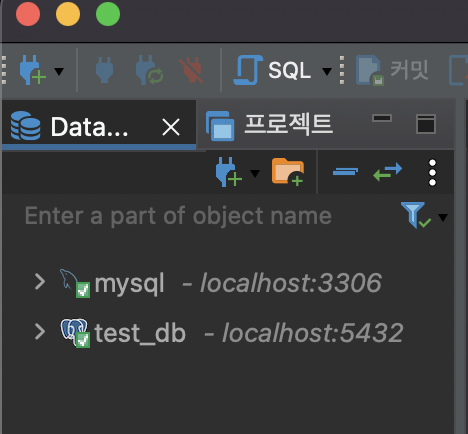Click the blue Collapse All icon
Image resolution: width=468 pixels, height=434 pixels.
coord(345,172)
